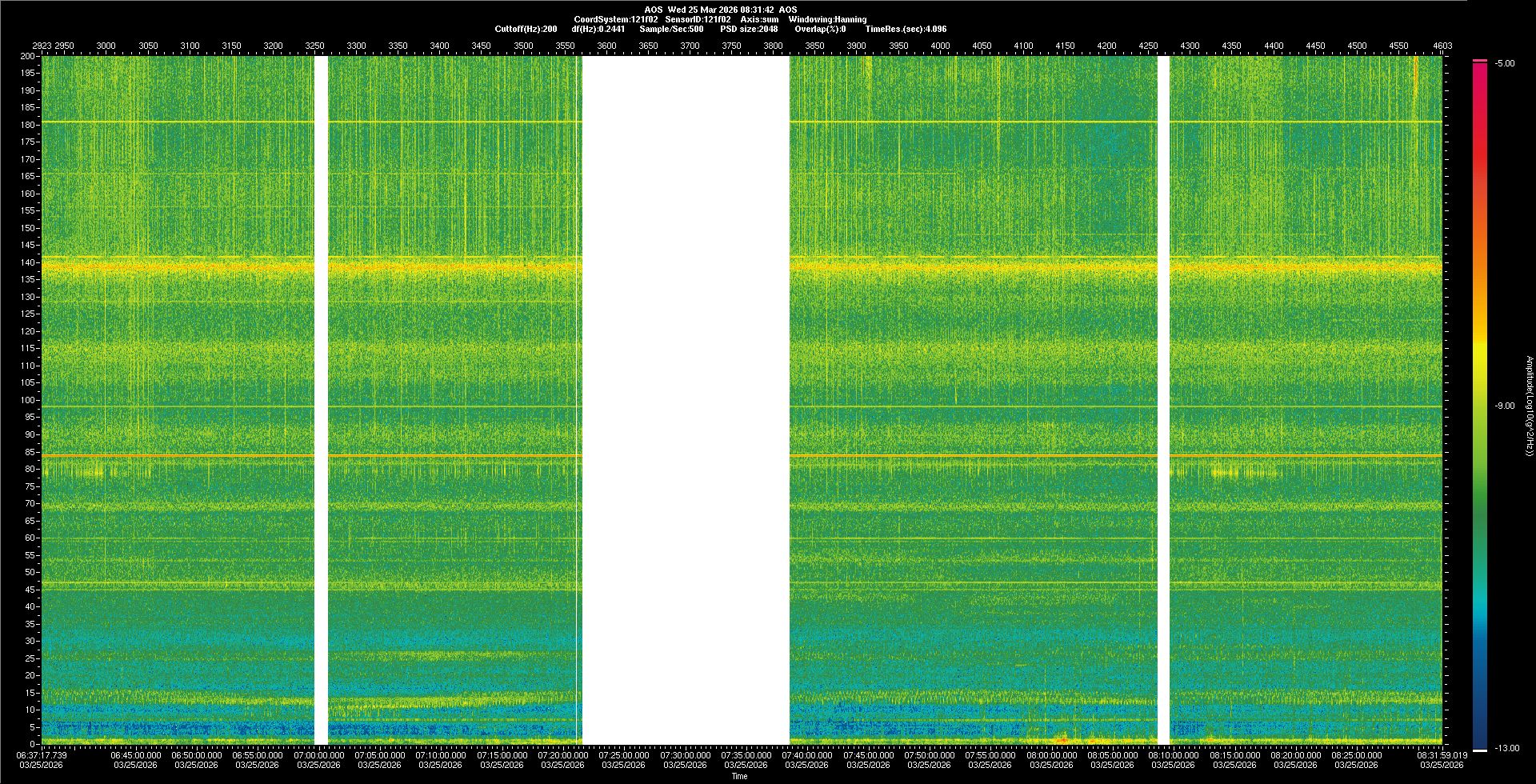Click the SensorID:121f02 header text
The width and height of the screenshot is (1536, 784).
tap(697, 19)
